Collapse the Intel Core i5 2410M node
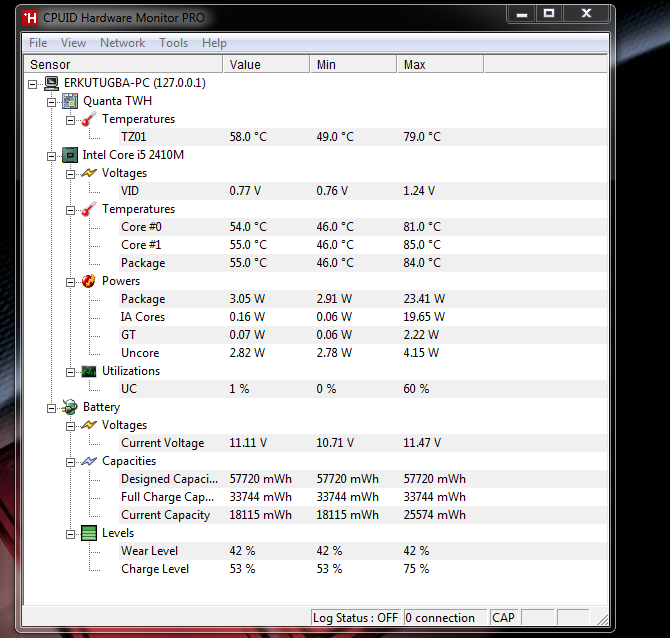Screen dimensions: 670x638 pyautogui.click(x=51, y=156)
